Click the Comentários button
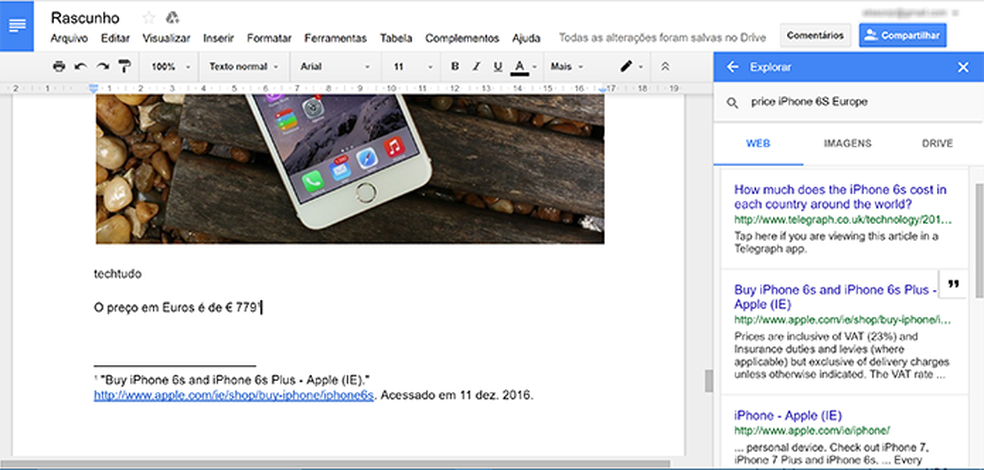The width and height of the screenshot is (984, 470). pyautogui.click(x=815, y=36)
